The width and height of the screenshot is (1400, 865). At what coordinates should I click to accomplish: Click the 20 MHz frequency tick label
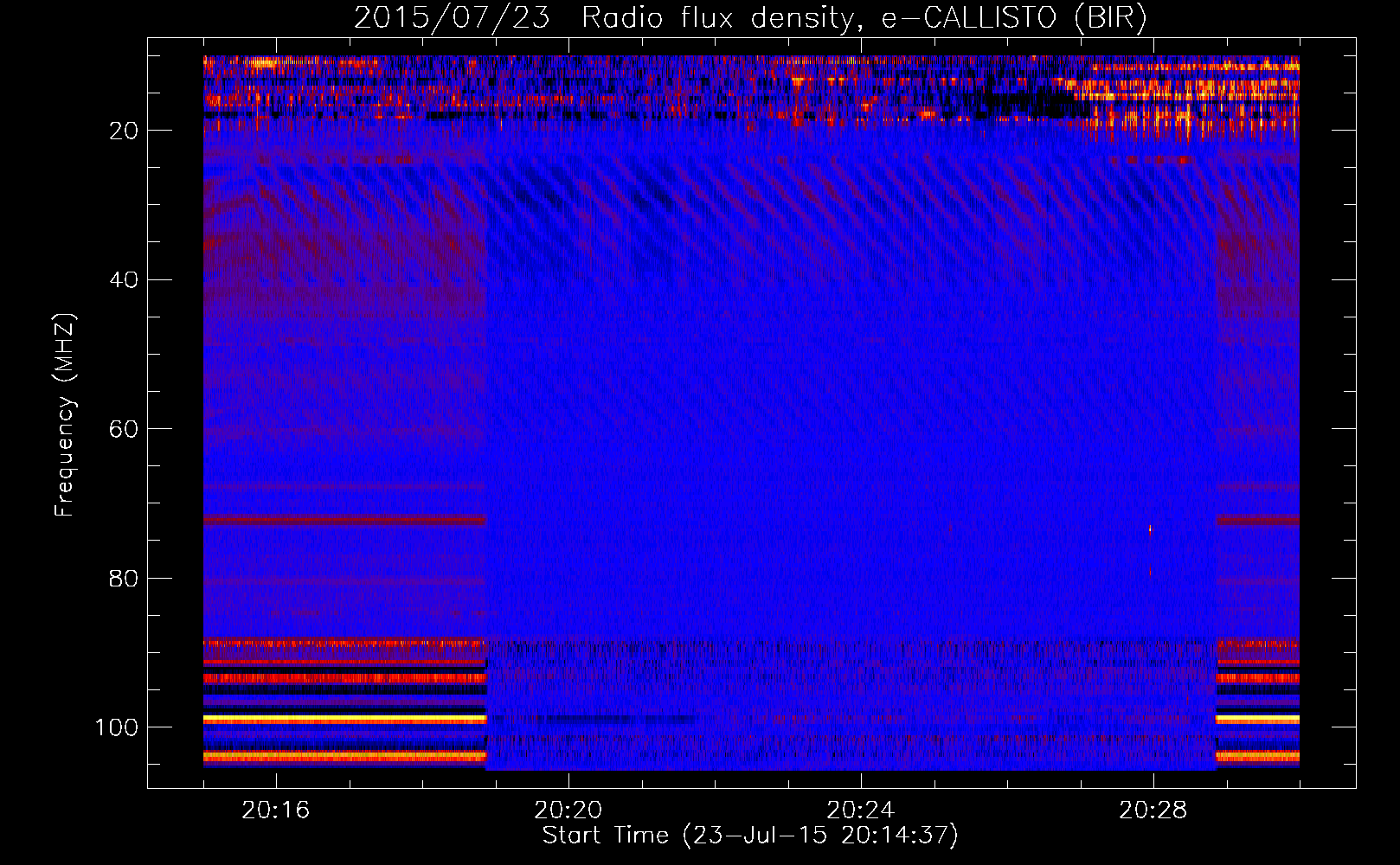(124, 131)
